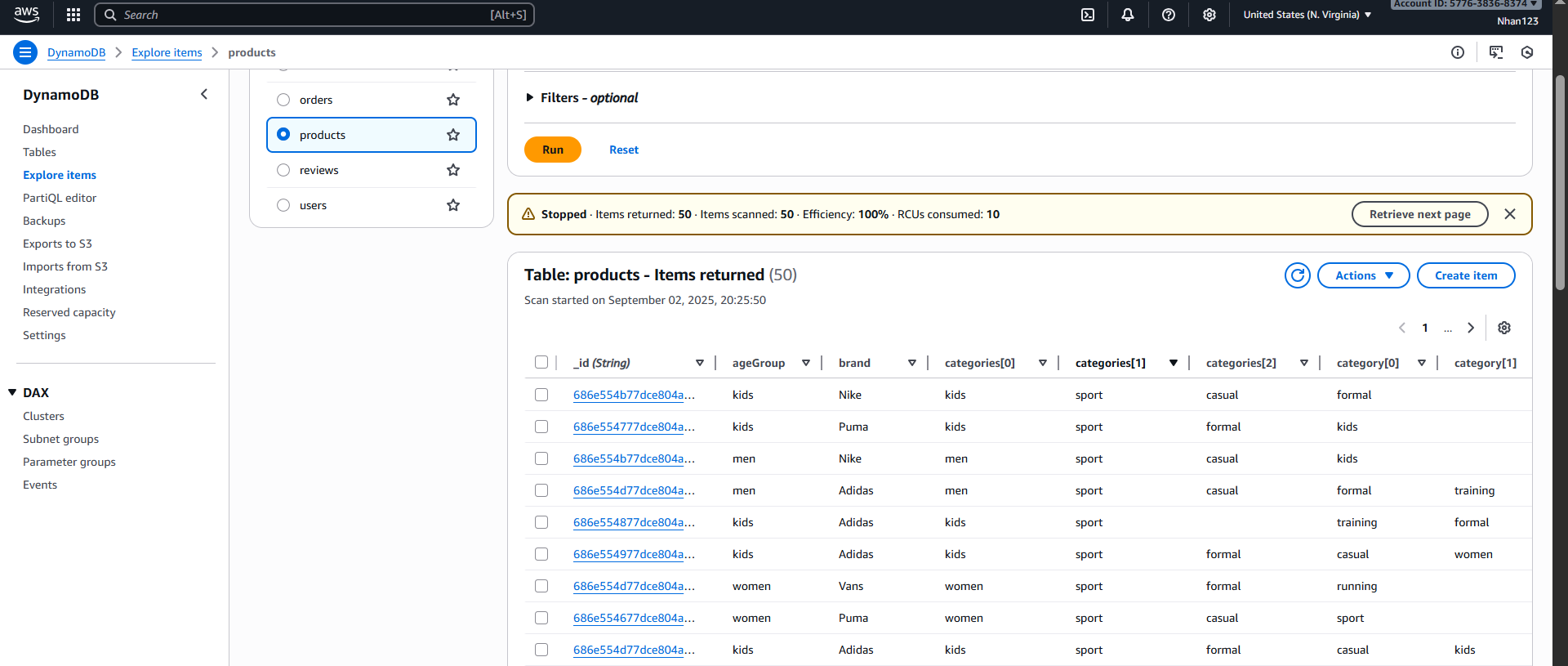1568x666 pixels.
Task: Select the reviews table radio button
Action: (283, 170)
